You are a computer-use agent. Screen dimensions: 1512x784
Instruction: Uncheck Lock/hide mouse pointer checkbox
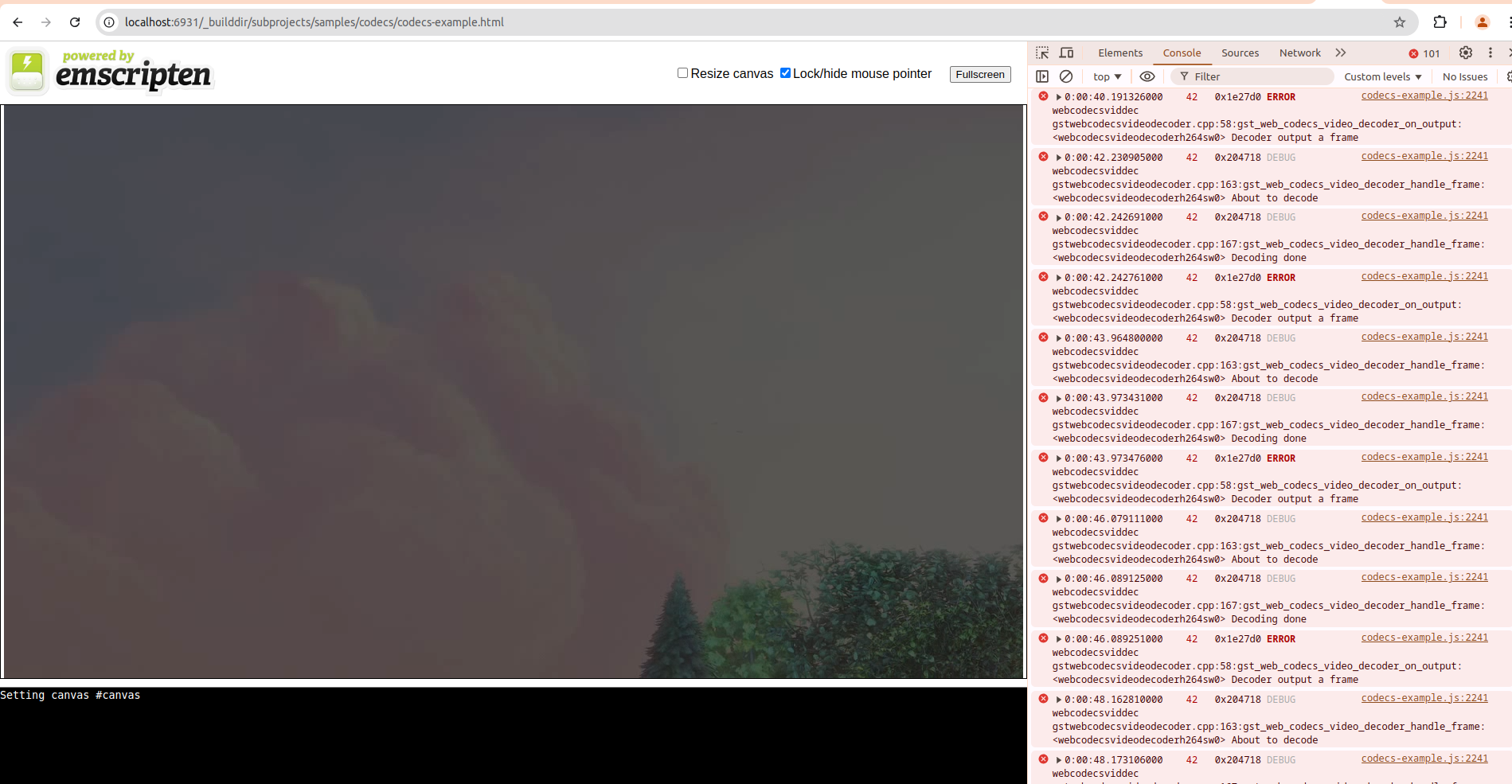[x=785, y=73]
